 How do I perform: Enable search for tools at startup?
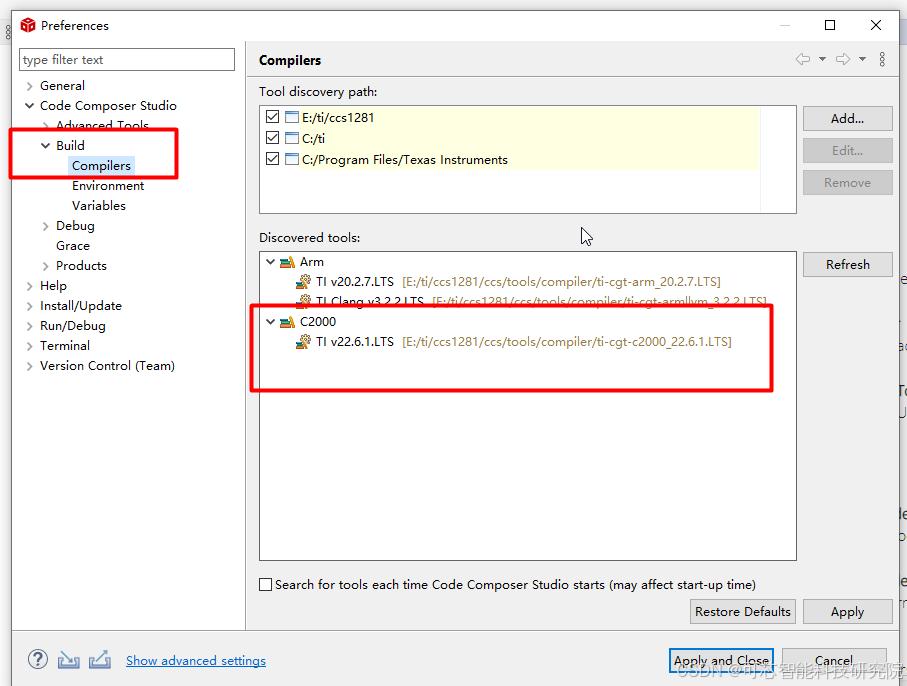(x=266, y=584)
